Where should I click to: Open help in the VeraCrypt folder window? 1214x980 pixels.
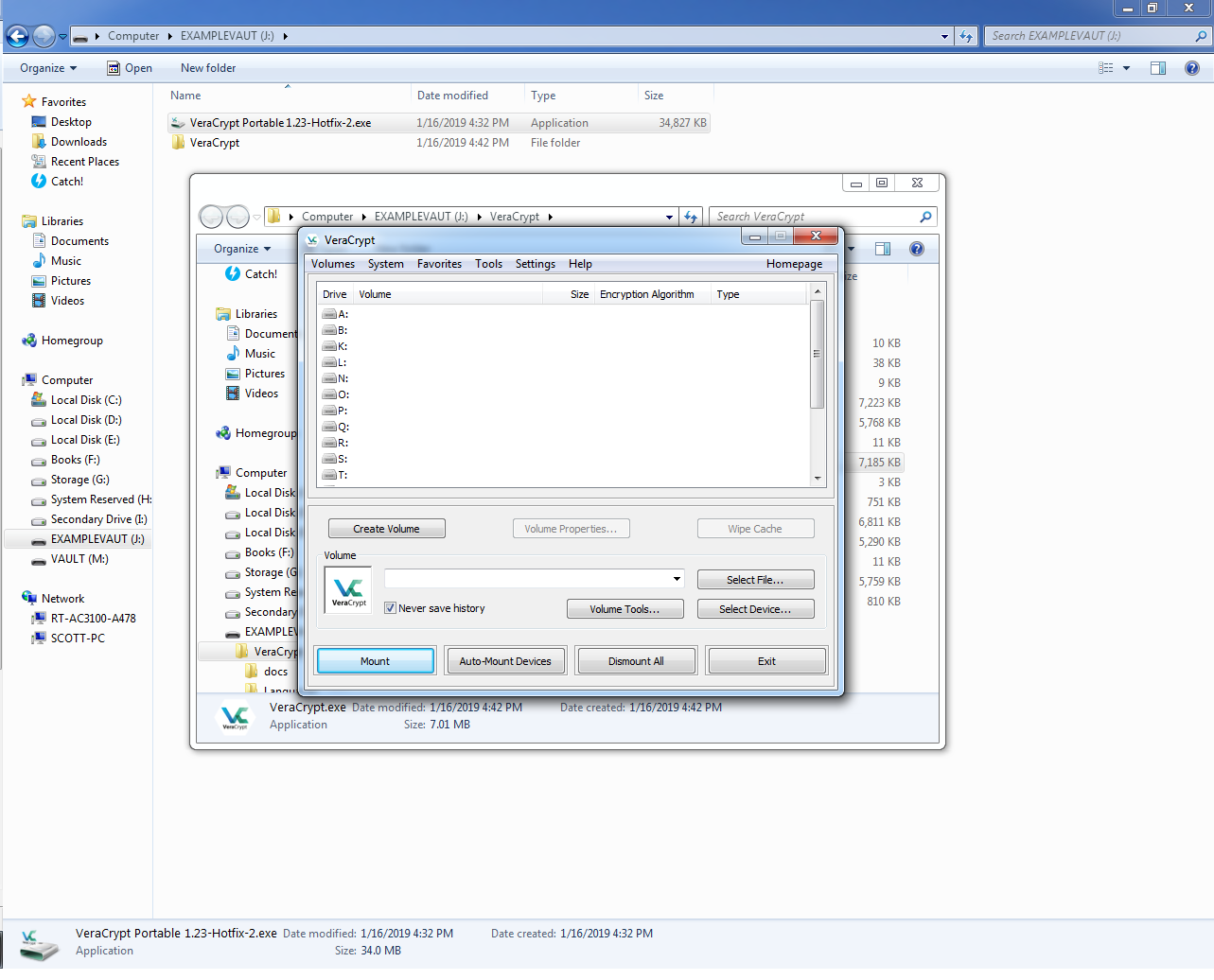point(917,249)
